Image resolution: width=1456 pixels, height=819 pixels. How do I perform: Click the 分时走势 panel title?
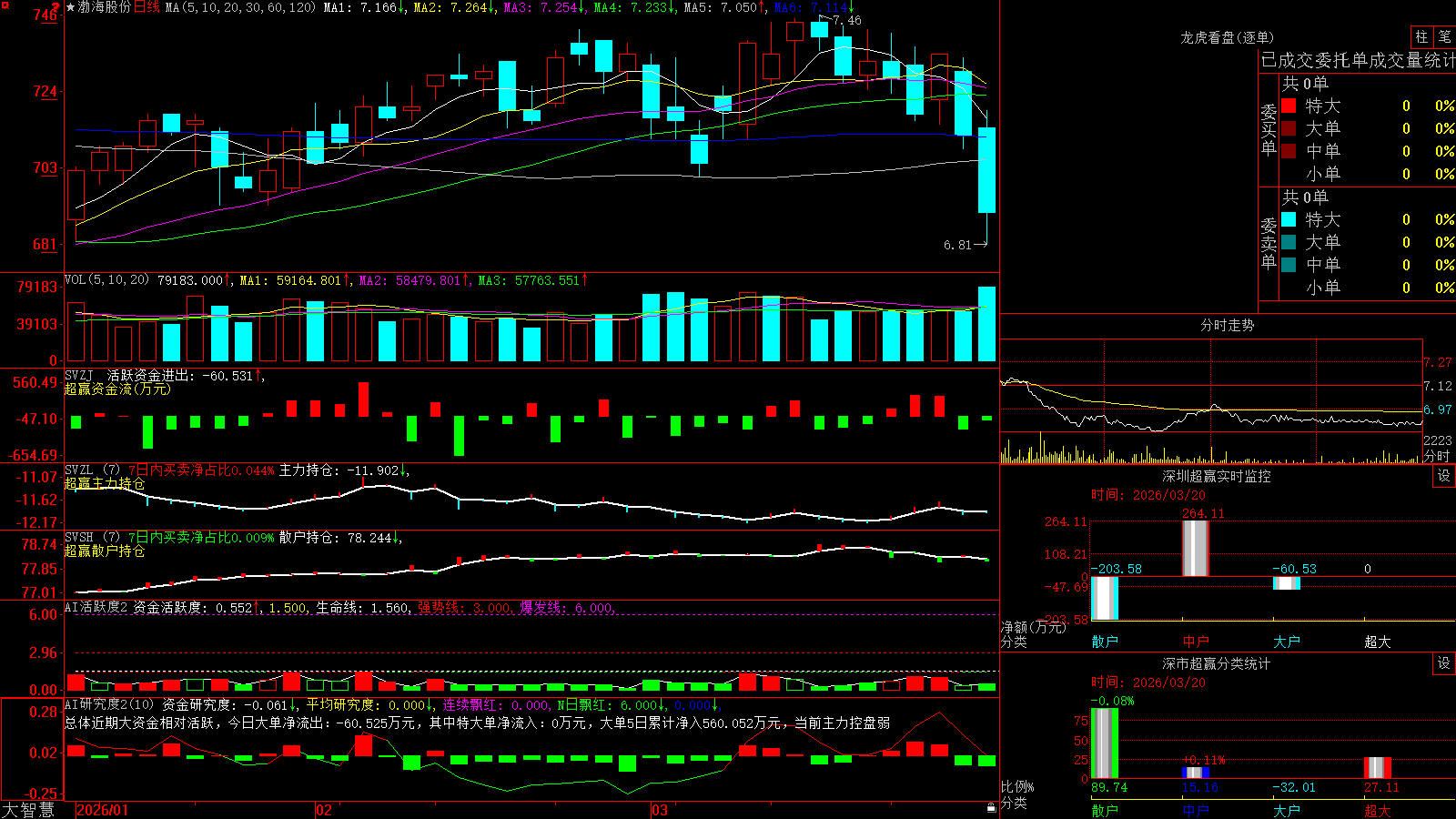coord(1227,325)
